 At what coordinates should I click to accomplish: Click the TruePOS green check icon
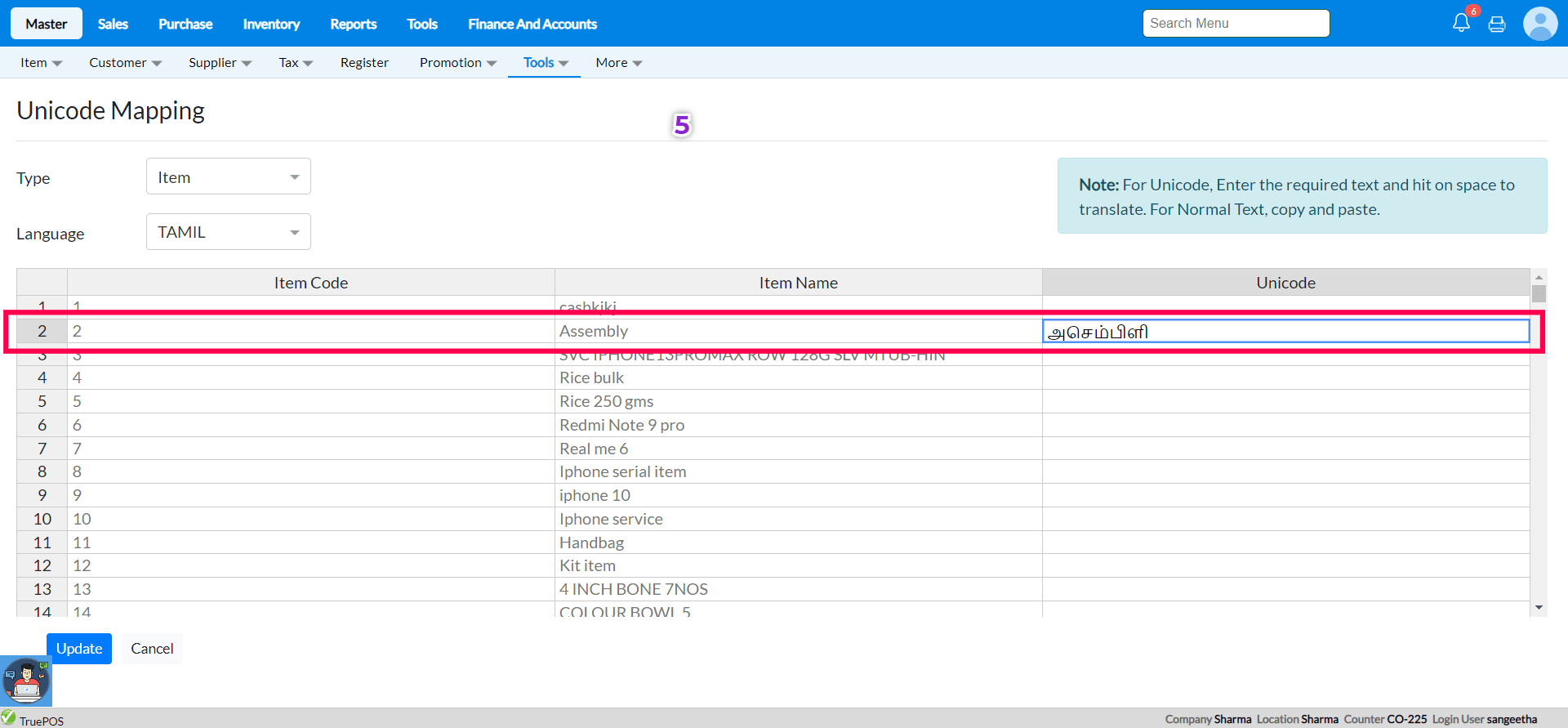9,718
